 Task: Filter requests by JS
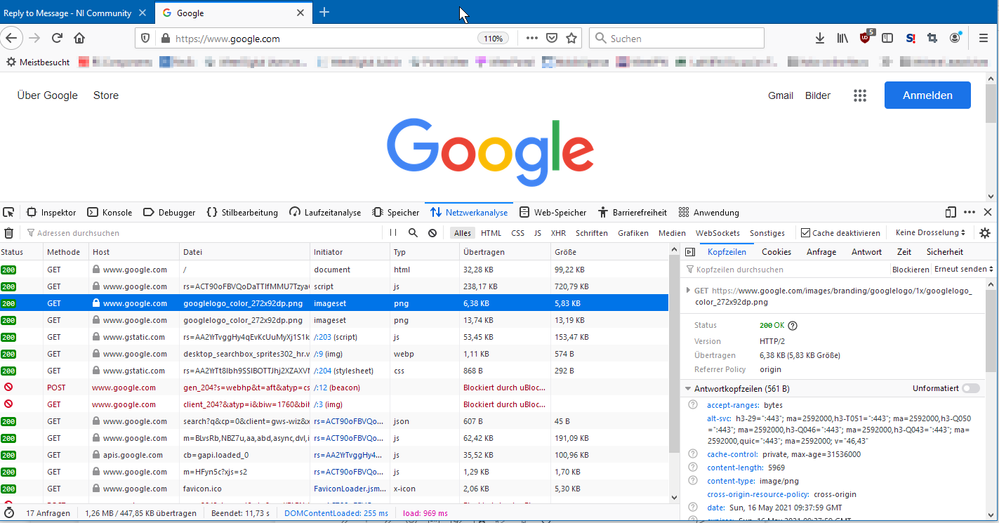(x=538, y=233)
